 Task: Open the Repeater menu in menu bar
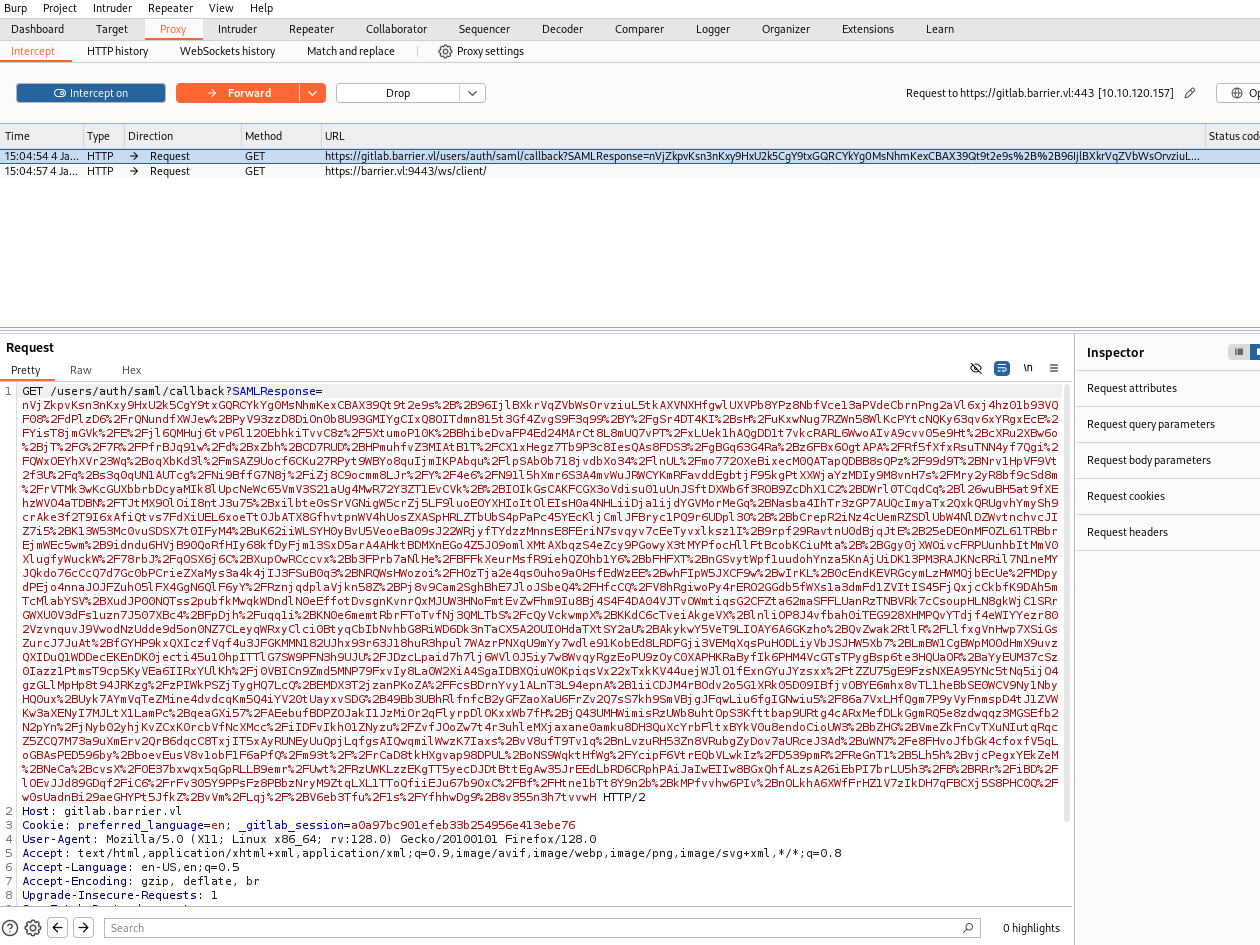pyautogui.click(x=170, y=8)
